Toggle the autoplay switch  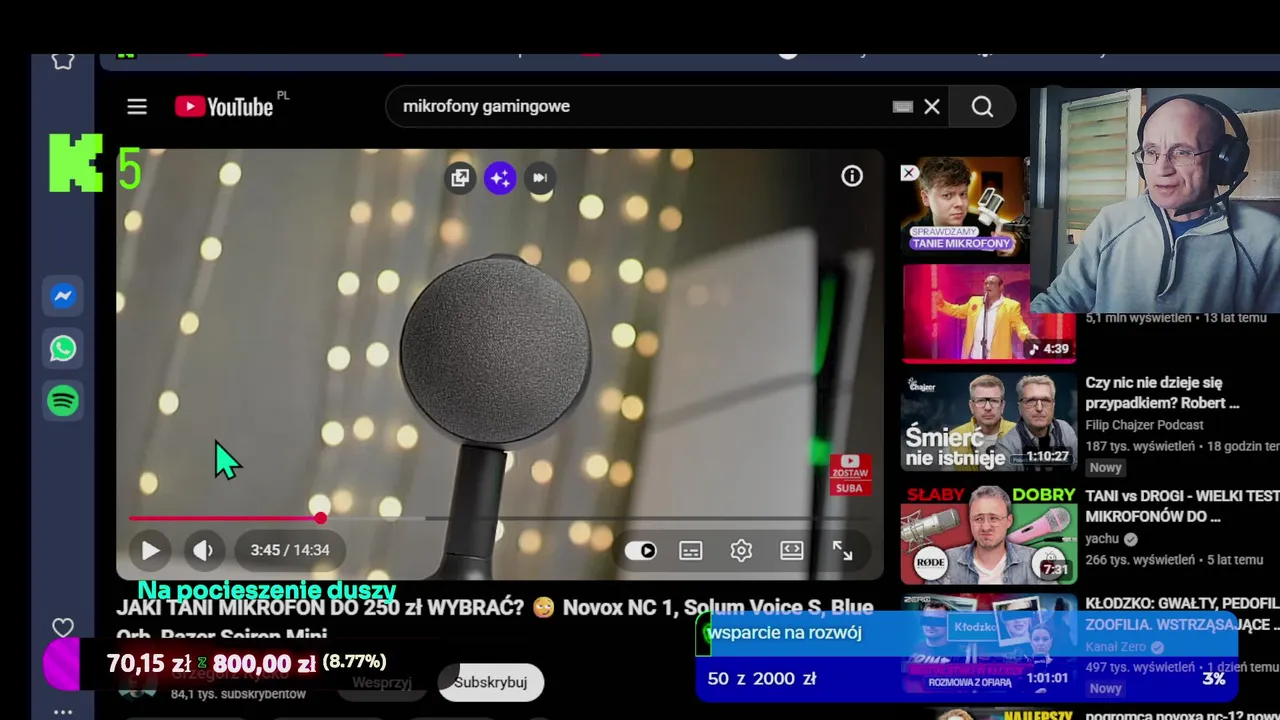(x=640, y=550)
